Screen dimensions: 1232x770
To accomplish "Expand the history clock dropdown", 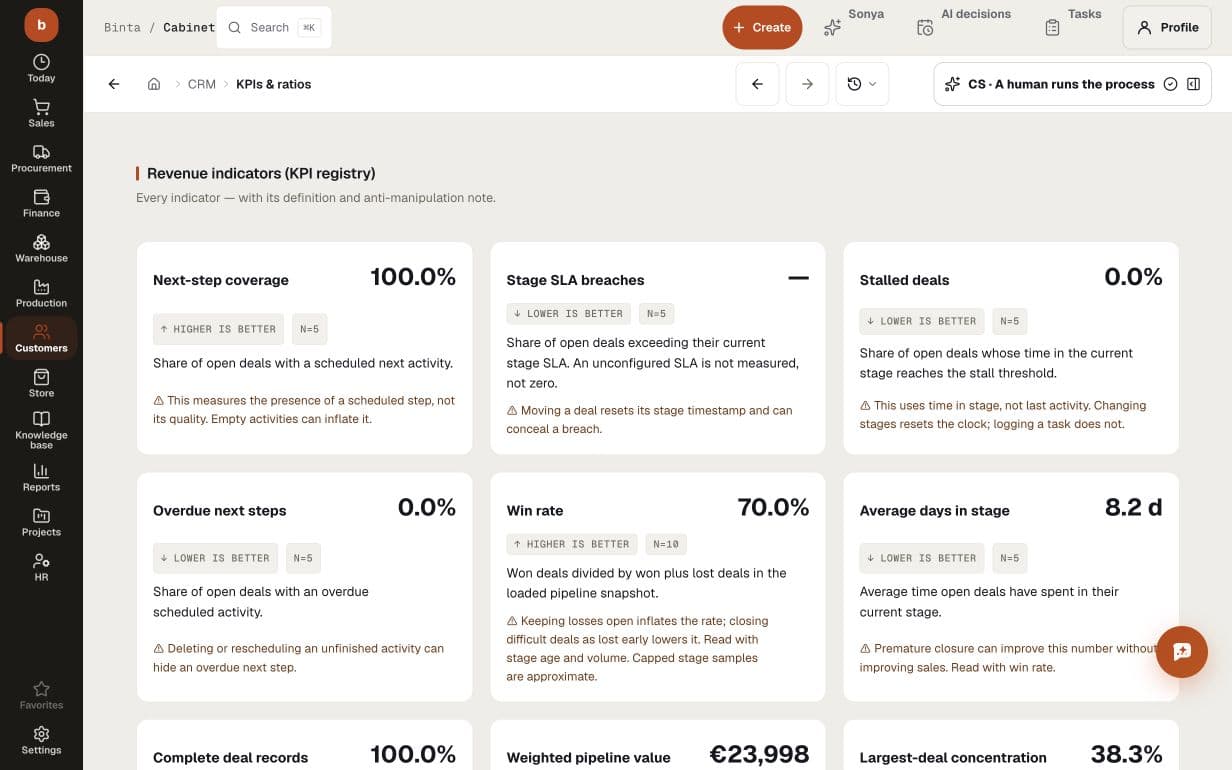I will pos(861,84).
